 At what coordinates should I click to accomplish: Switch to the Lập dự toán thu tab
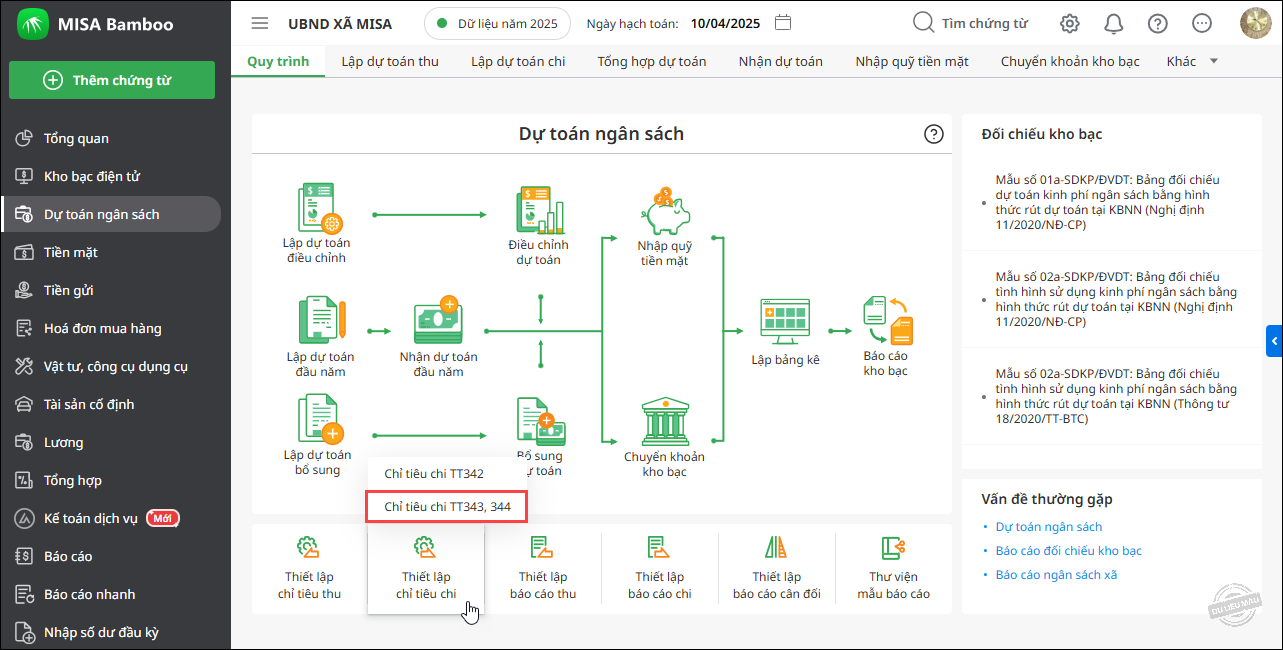tap(390, 61)
